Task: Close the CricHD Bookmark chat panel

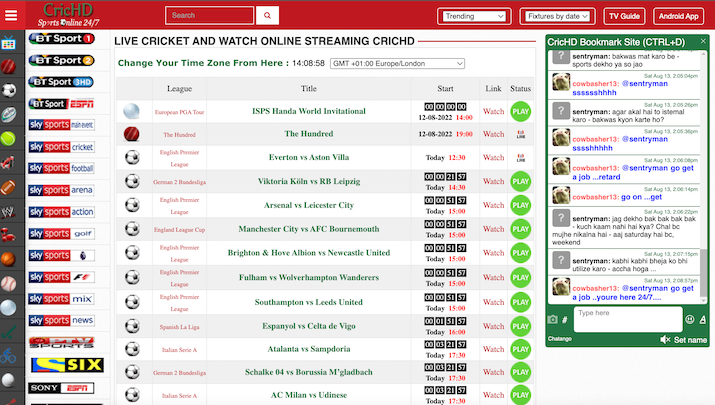Action: [703, 41]
